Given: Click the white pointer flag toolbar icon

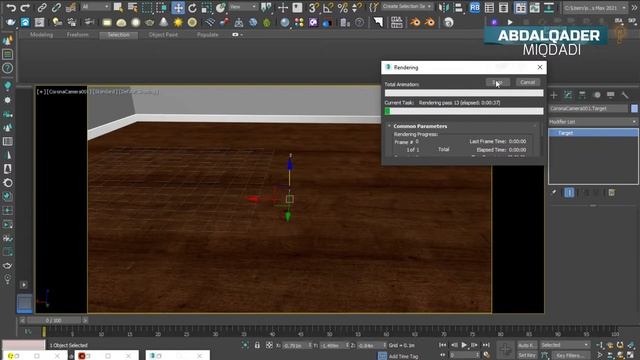Looking at the screenshot, I should [378, 22].
